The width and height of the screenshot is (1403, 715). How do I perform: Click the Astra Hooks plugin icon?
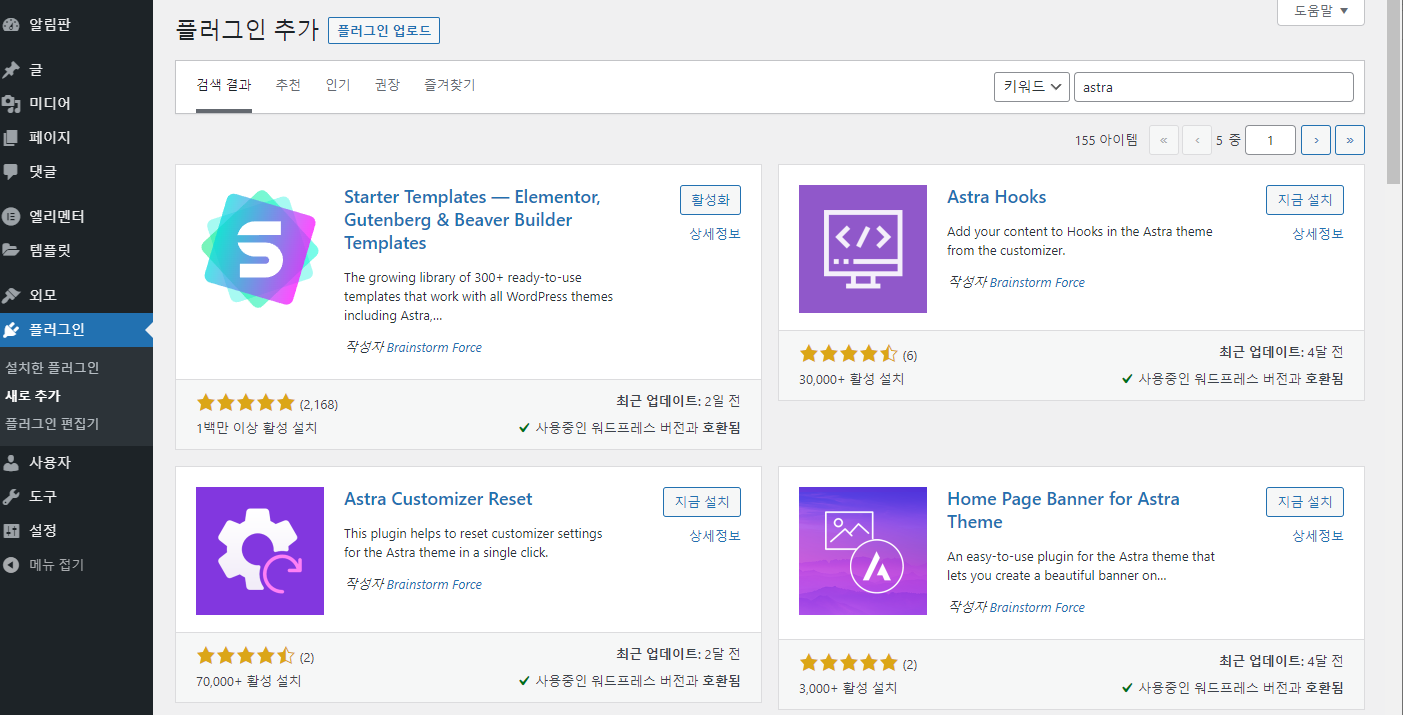click(863, 249)
